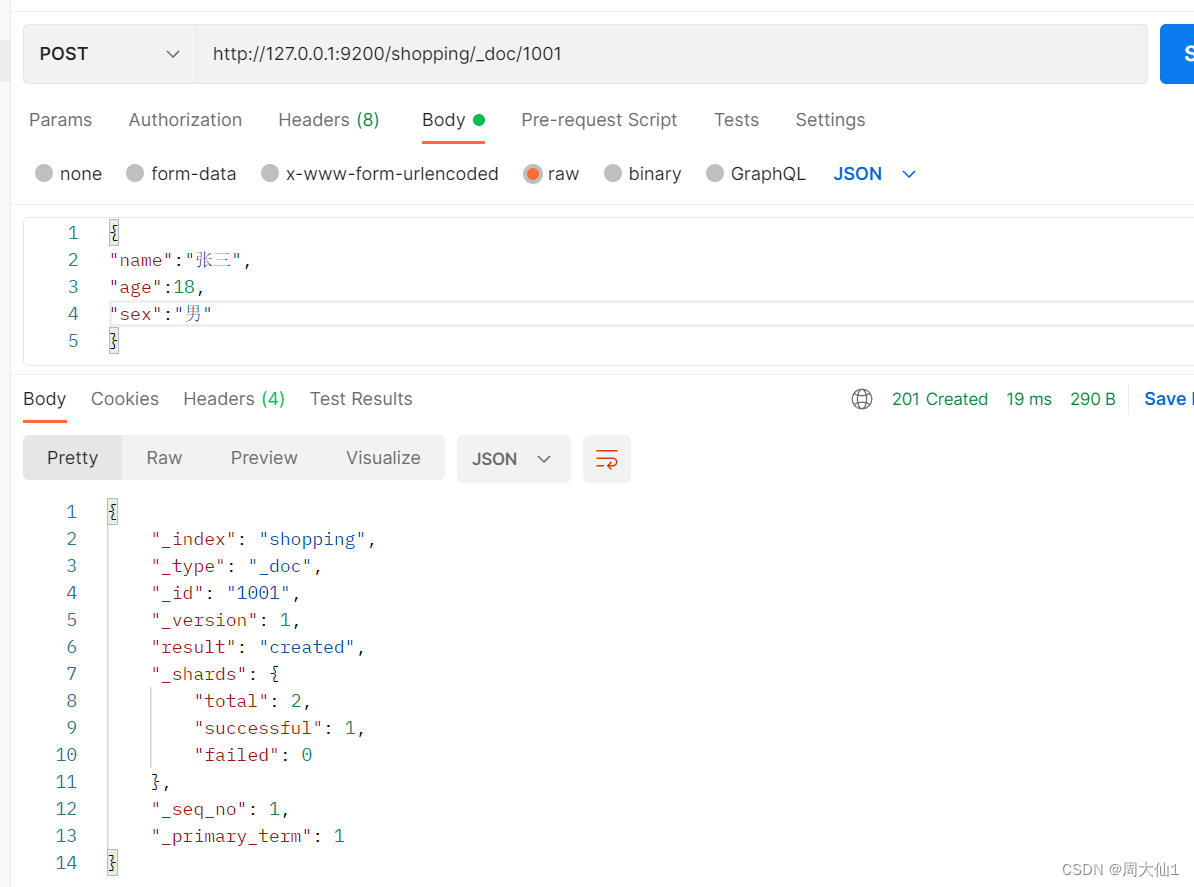The width and height of the screenshot is (1194, 887).
Task: Click the blue Send button
Action: 1177,54
